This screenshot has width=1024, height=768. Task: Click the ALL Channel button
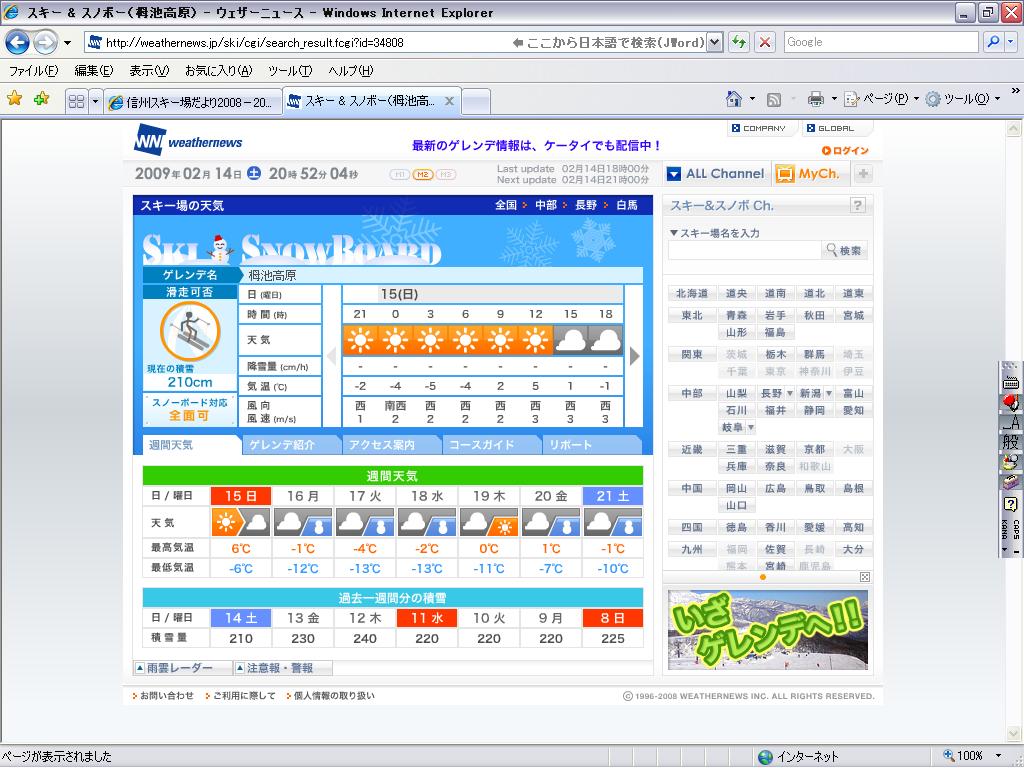coord(716,174)
